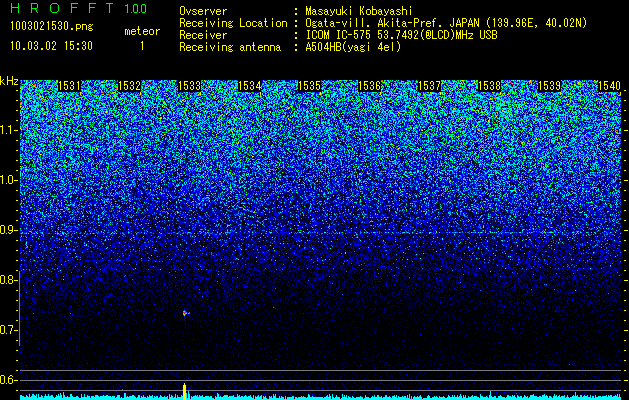The image size is (629, 400).
Task: Select the A504HB(yagi 4el) antenna text
Action: 353,47
